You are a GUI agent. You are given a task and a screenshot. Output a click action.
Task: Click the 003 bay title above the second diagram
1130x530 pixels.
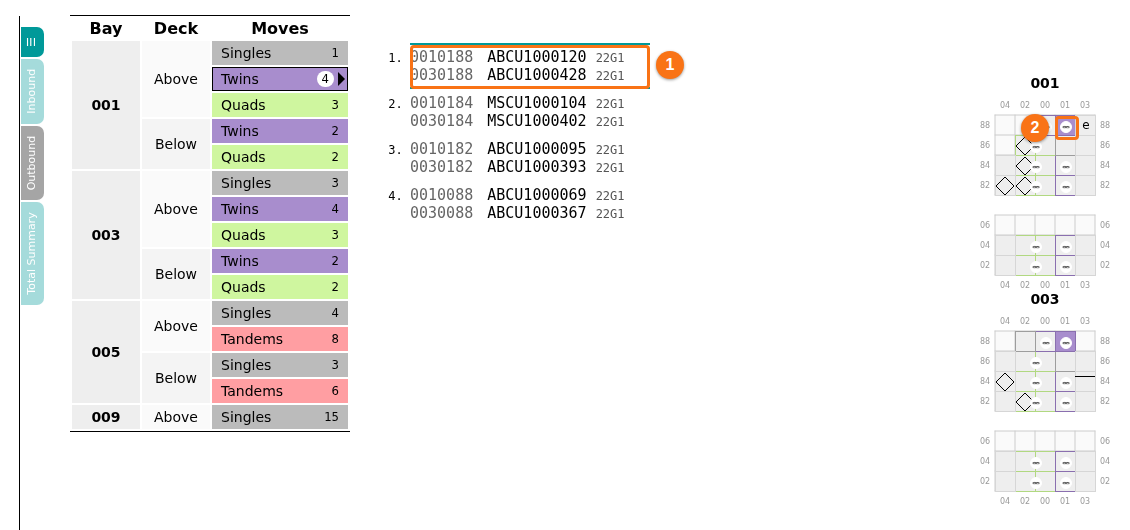coord(1044,299)
